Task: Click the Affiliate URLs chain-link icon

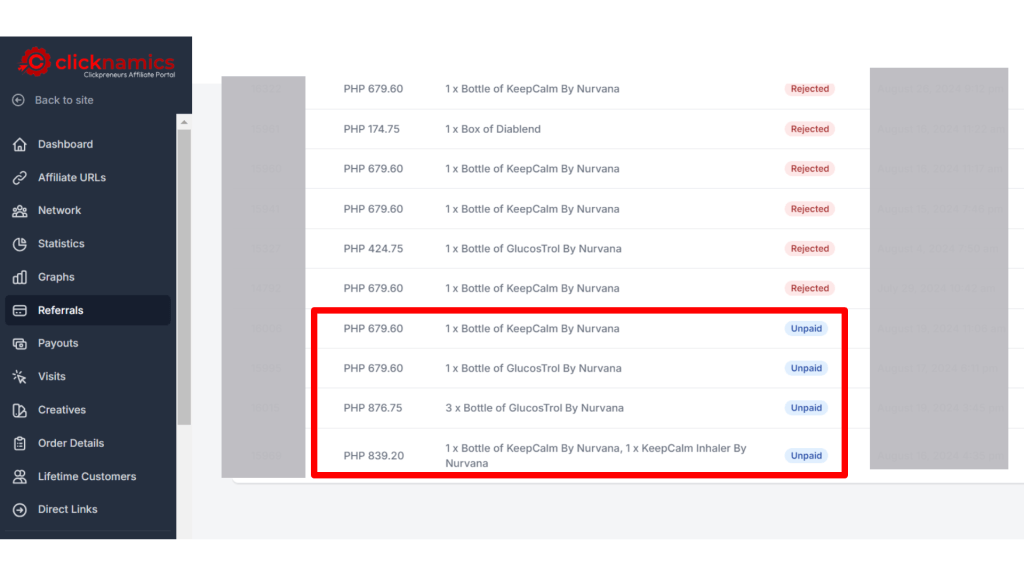Action: (20, 178)
